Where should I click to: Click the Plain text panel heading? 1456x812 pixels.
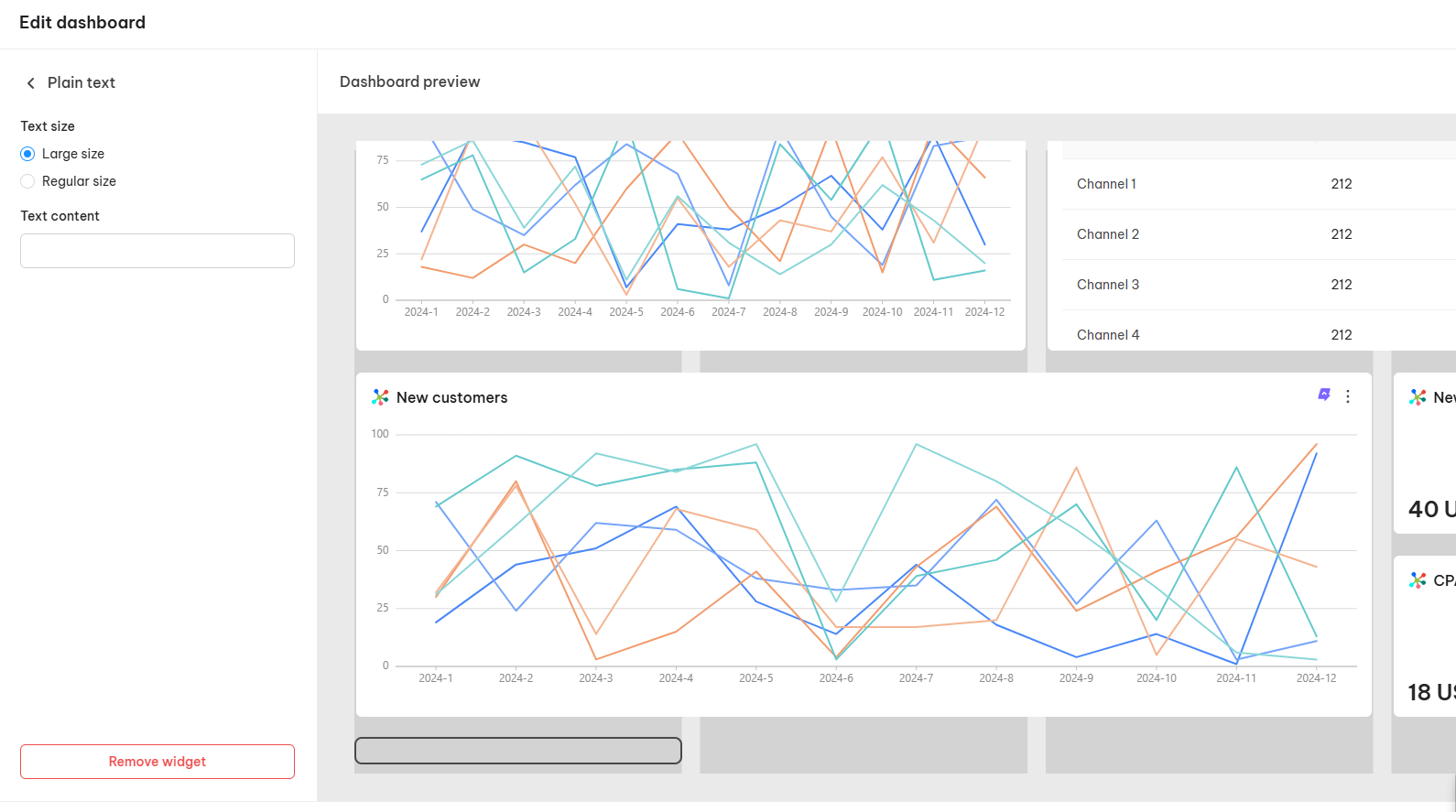(81, 82)
